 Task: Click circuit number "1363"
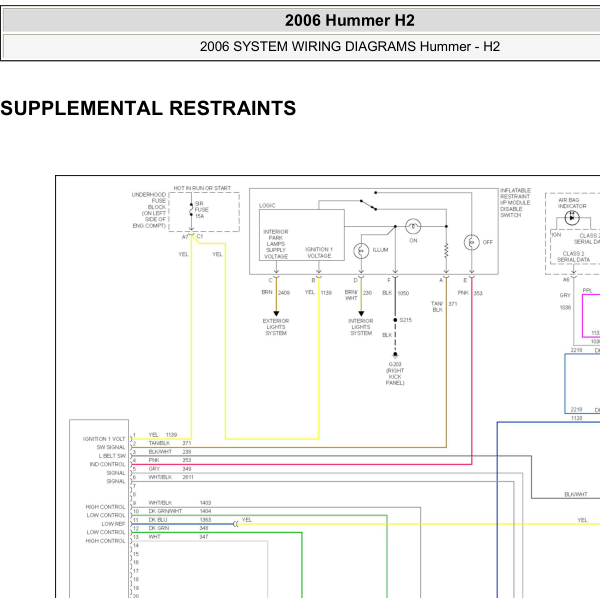205,520
